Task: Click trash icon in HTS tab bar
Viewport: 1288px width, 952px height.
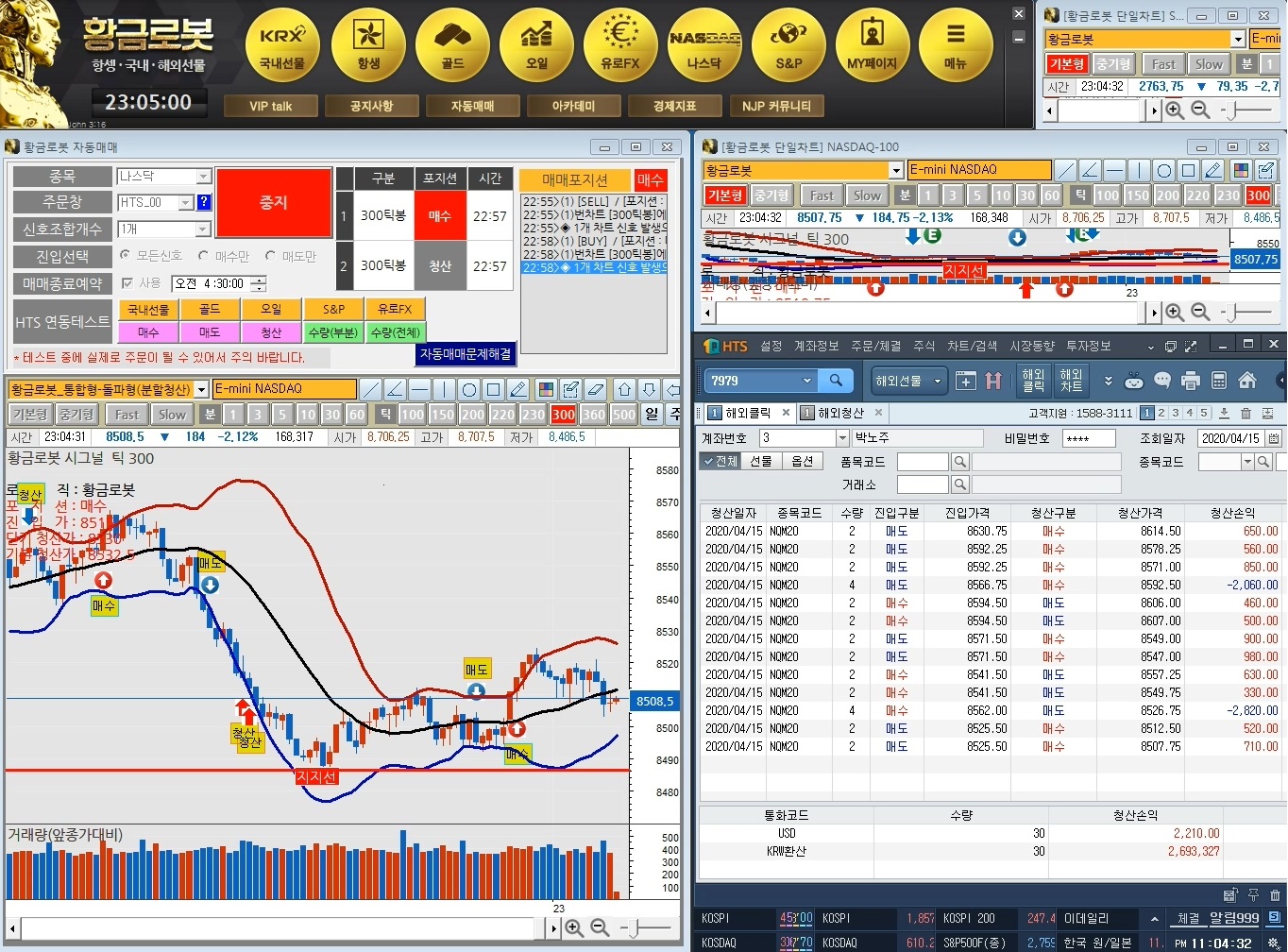Action: [x=1246, y=414]
